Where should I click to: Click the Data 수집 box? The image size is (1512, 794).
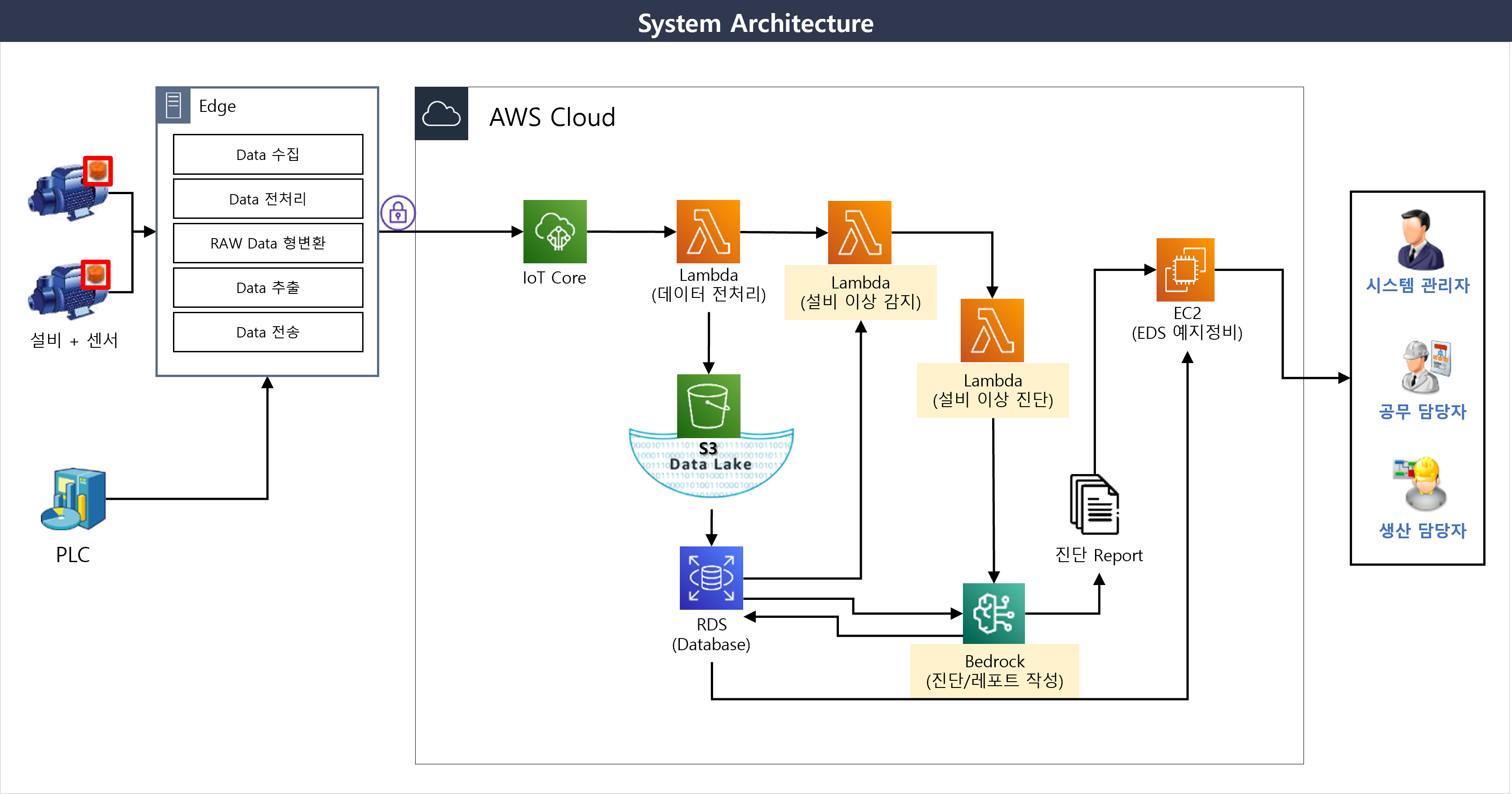point(268,154)
